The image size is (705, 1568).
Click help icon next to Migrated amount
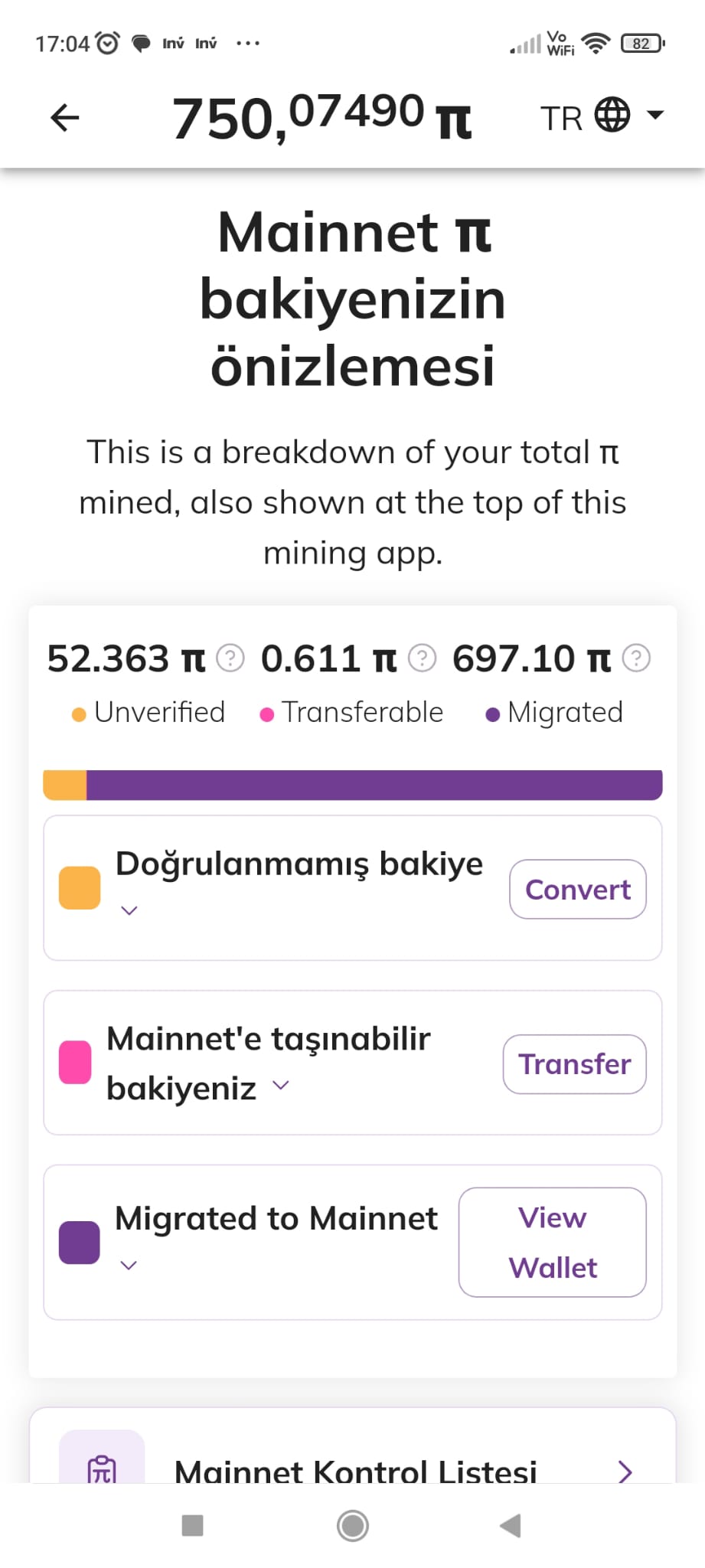coord(636,658)
